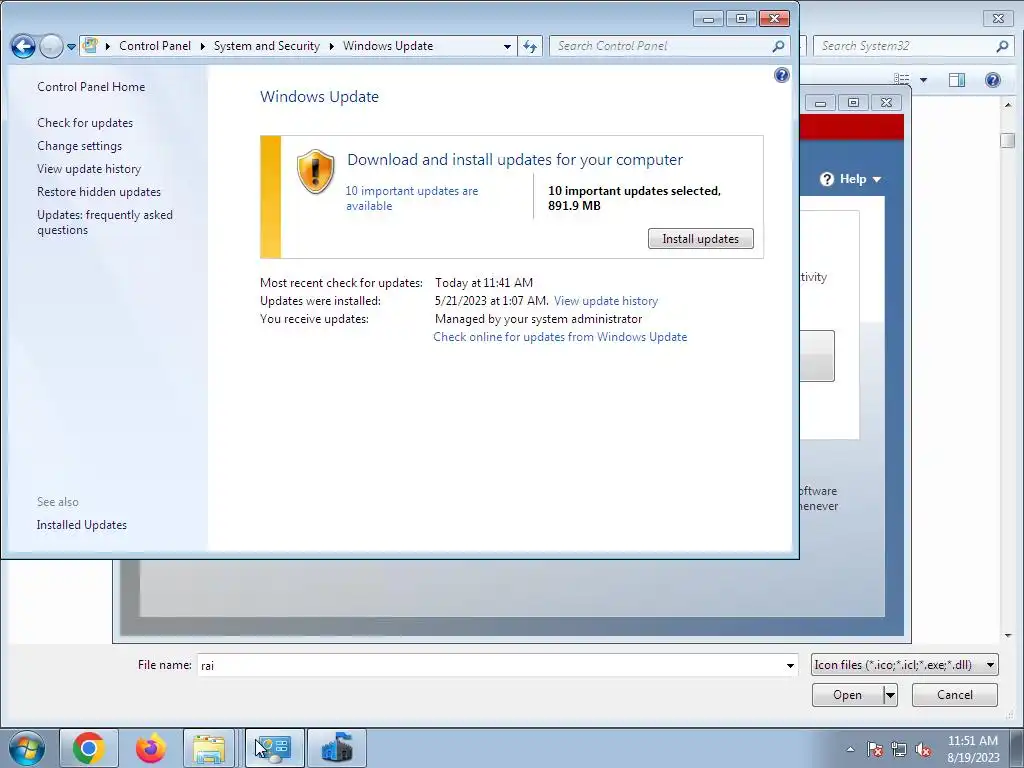The image size is (1024, 768).
Task: Click View update history next to install date
Action: pos(605,301)
